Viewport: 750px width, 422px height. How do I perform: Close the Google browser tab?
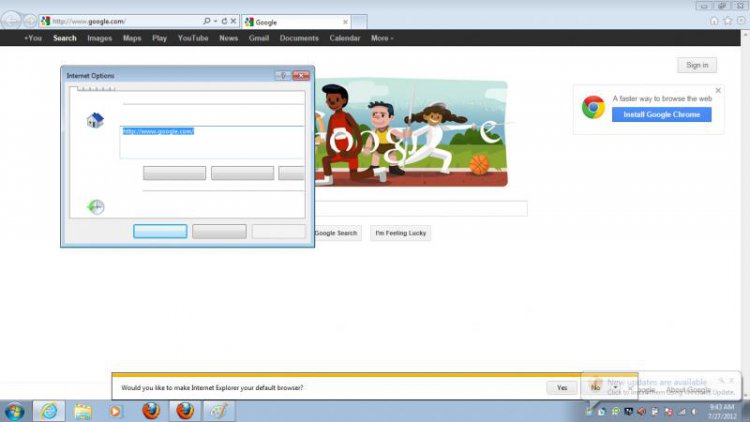point(345,22)
